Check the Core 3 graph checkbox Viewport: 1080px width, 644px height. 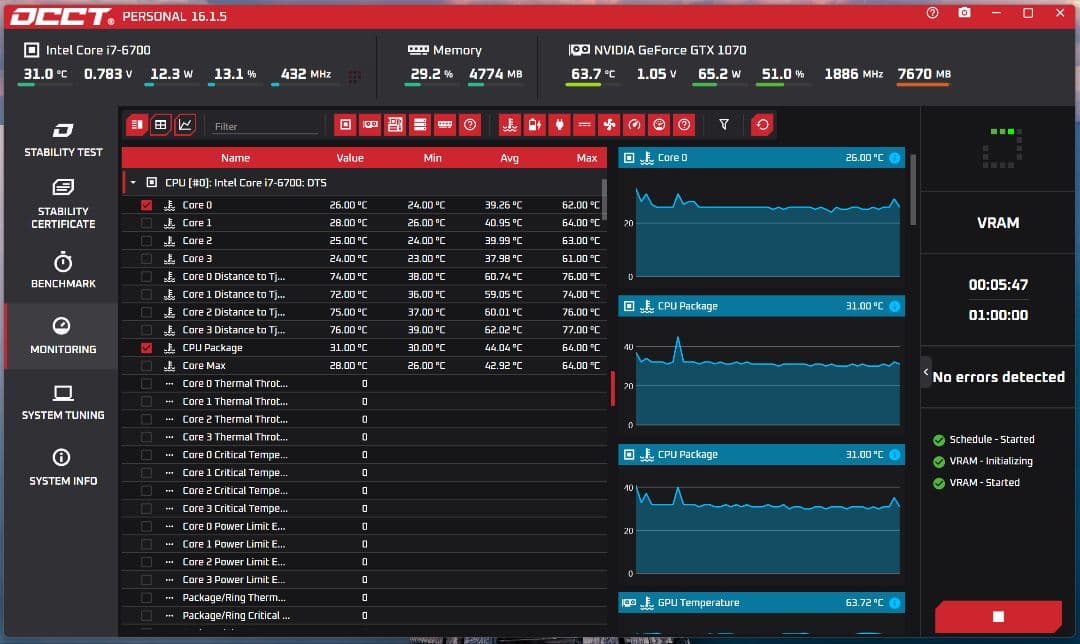(x=146, y=259)
